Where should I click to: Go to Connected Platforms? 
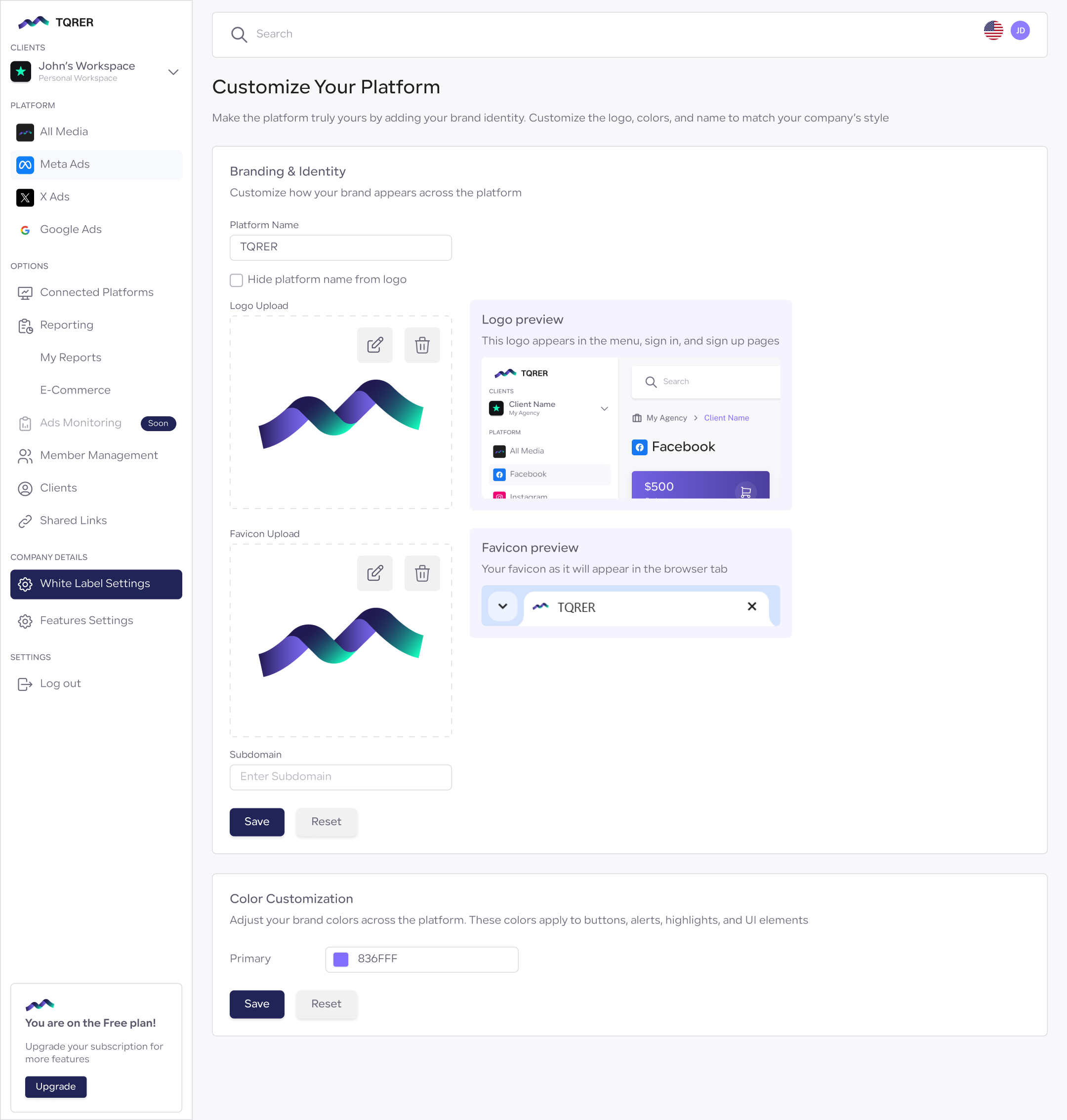tap(97, 292)
